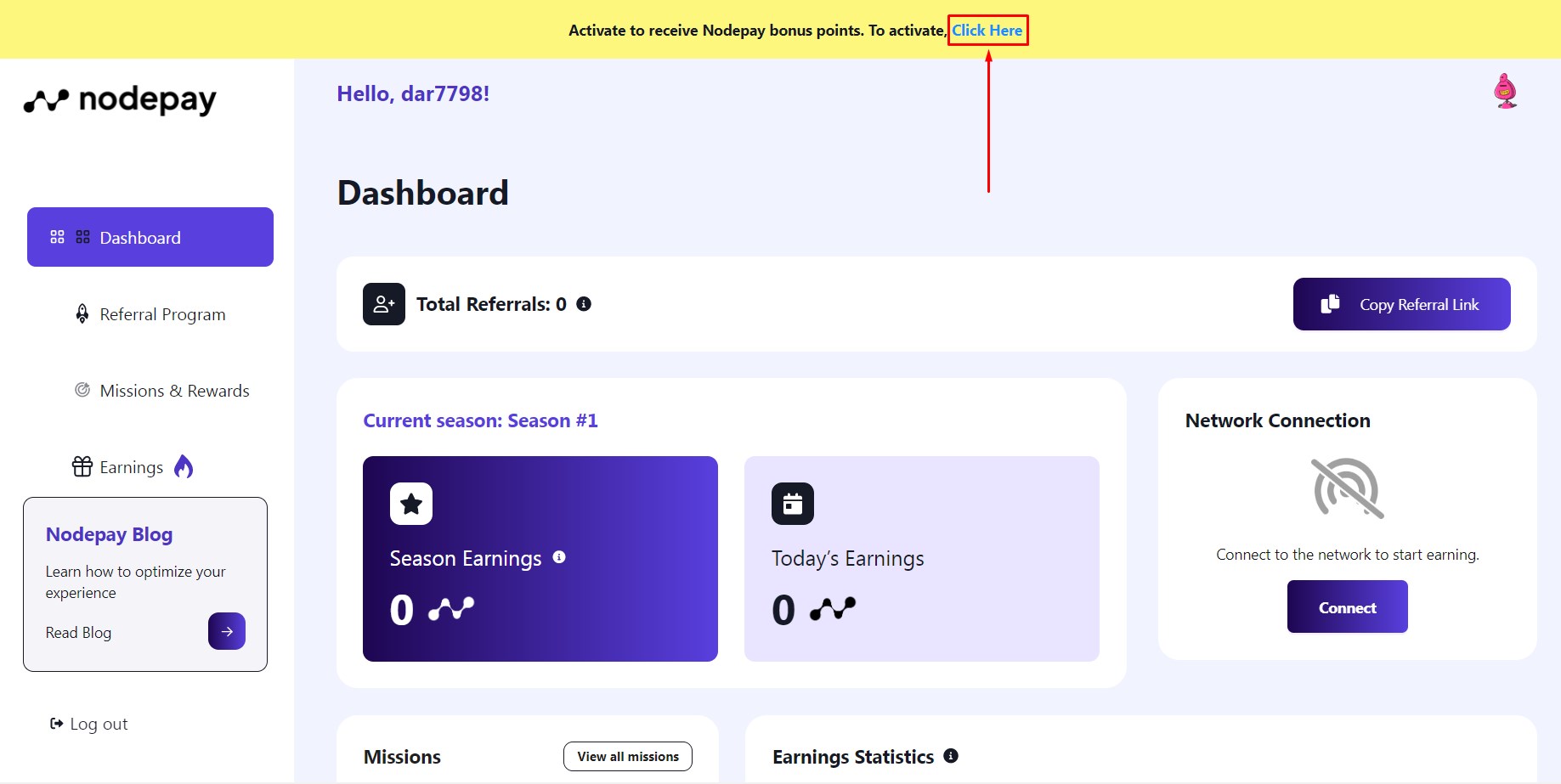
Task: Click the 'Hello, dar7798!' greeting
Action: tap(413, 93)
